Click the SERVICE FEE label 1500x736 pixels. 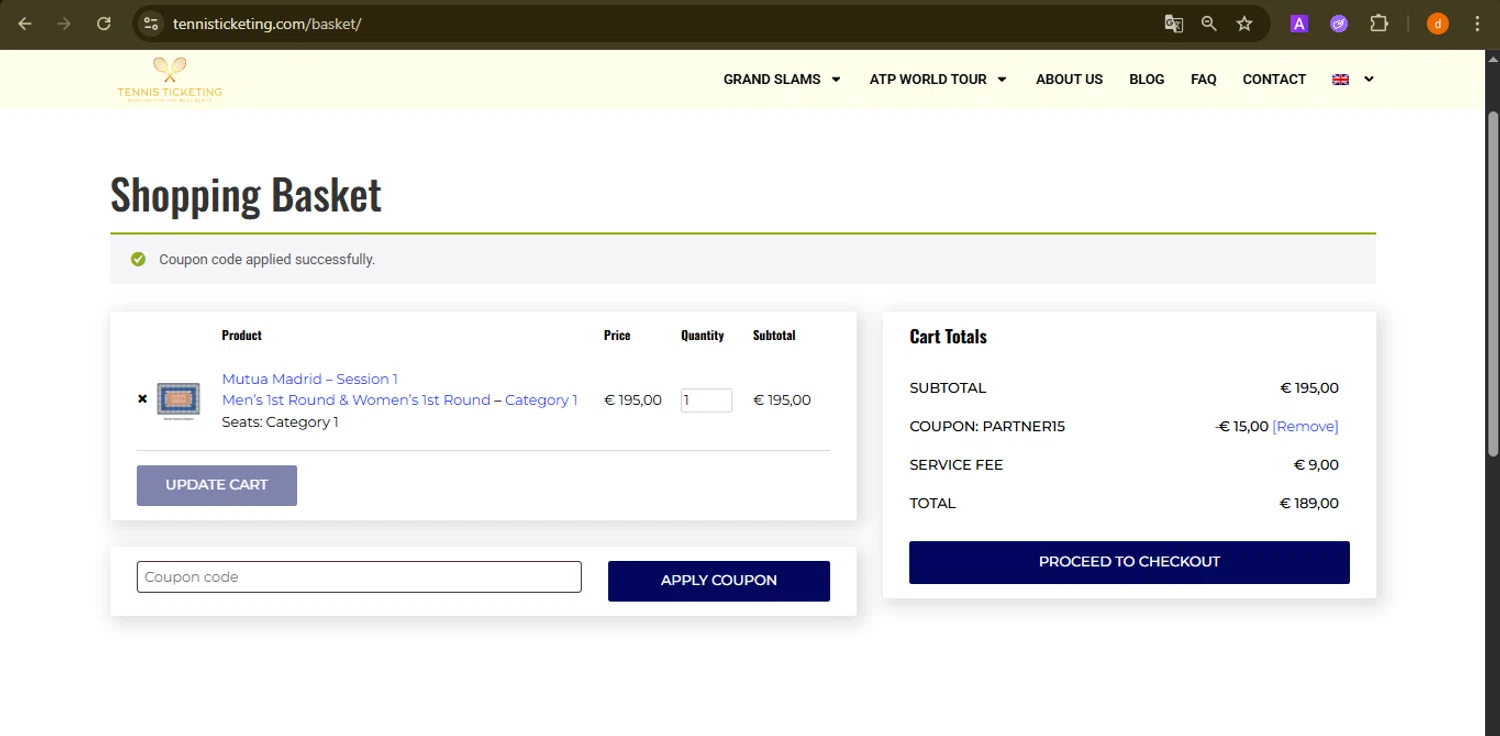956,465
